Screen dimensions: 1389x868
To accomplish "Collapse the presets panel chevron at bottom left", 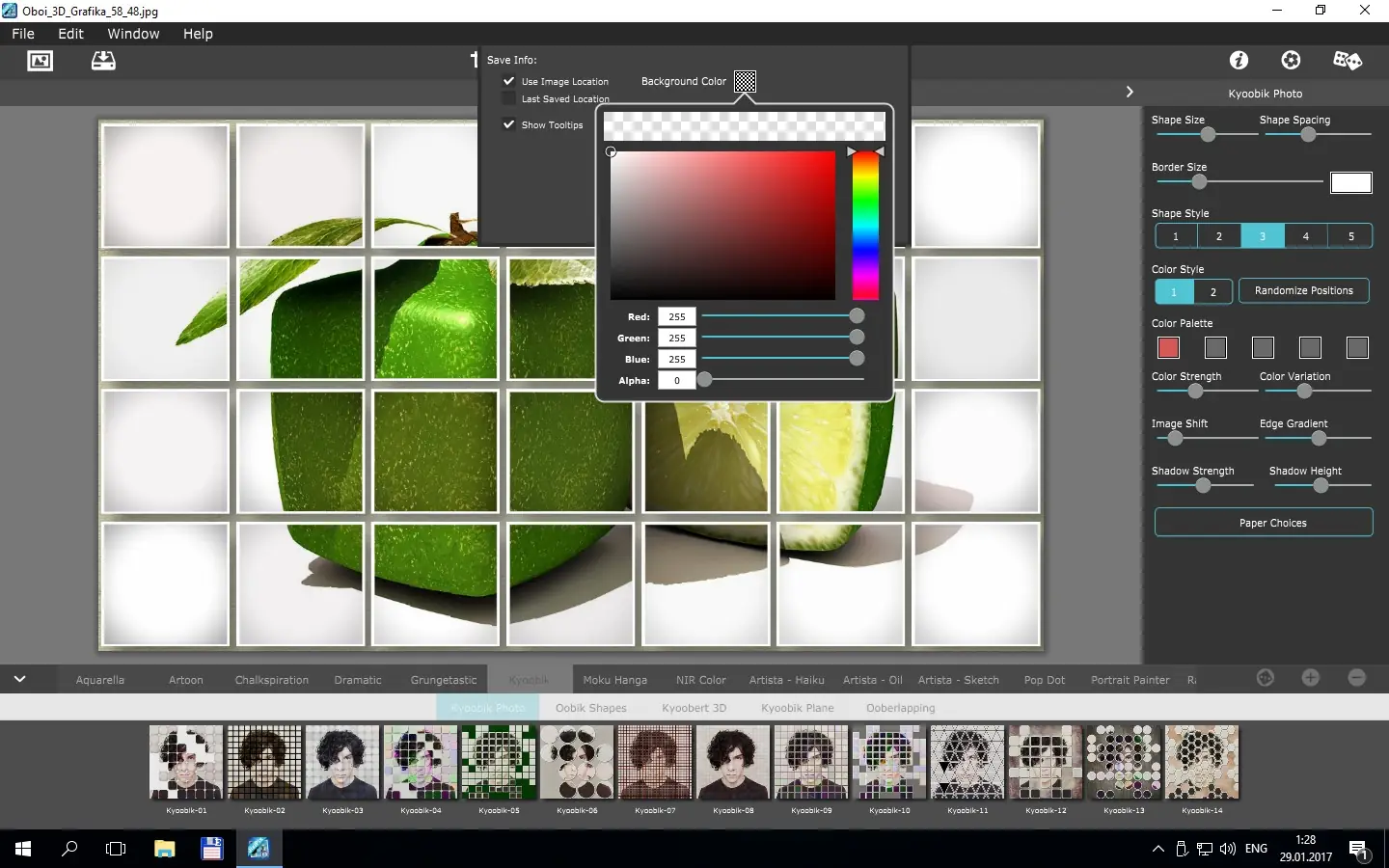I will 19,679.
